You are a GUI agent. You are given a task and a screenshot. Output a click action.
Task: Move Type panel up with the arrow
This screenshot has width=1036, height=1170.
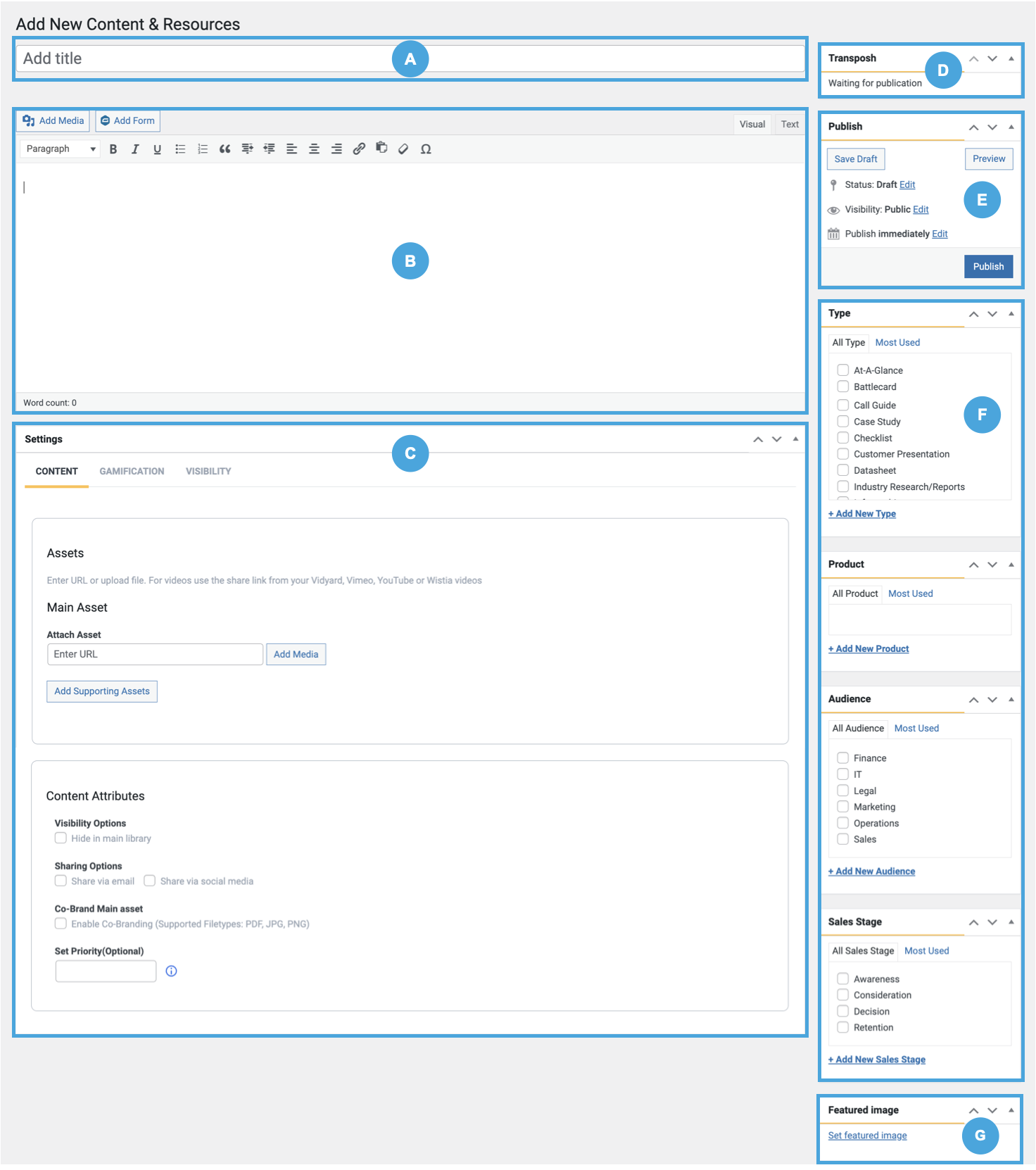coord(974,314)
